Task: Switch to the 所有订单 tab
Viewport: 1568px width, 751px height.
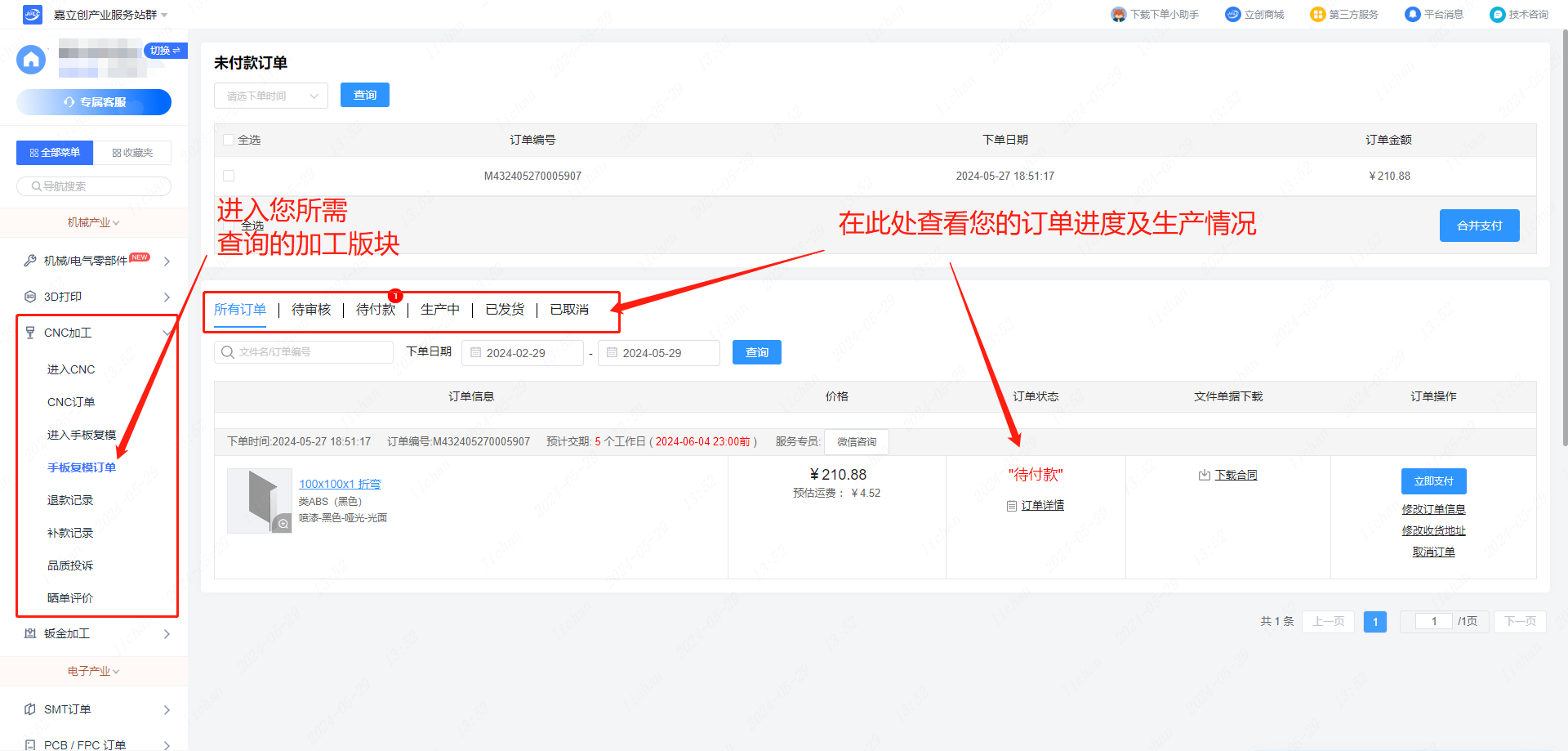Action: coord(240,310)
